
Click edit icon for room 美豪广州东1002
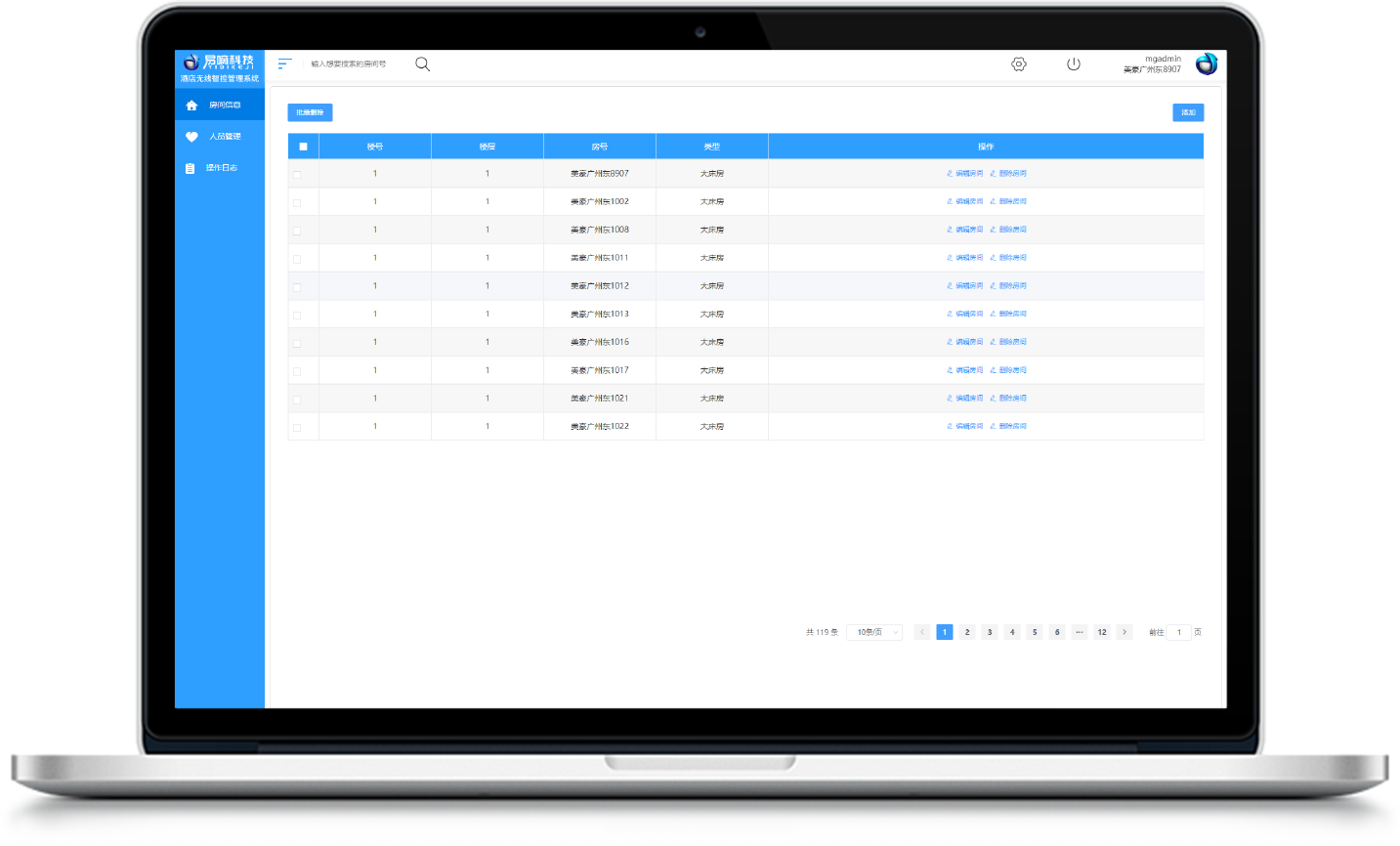click(950, 201)
